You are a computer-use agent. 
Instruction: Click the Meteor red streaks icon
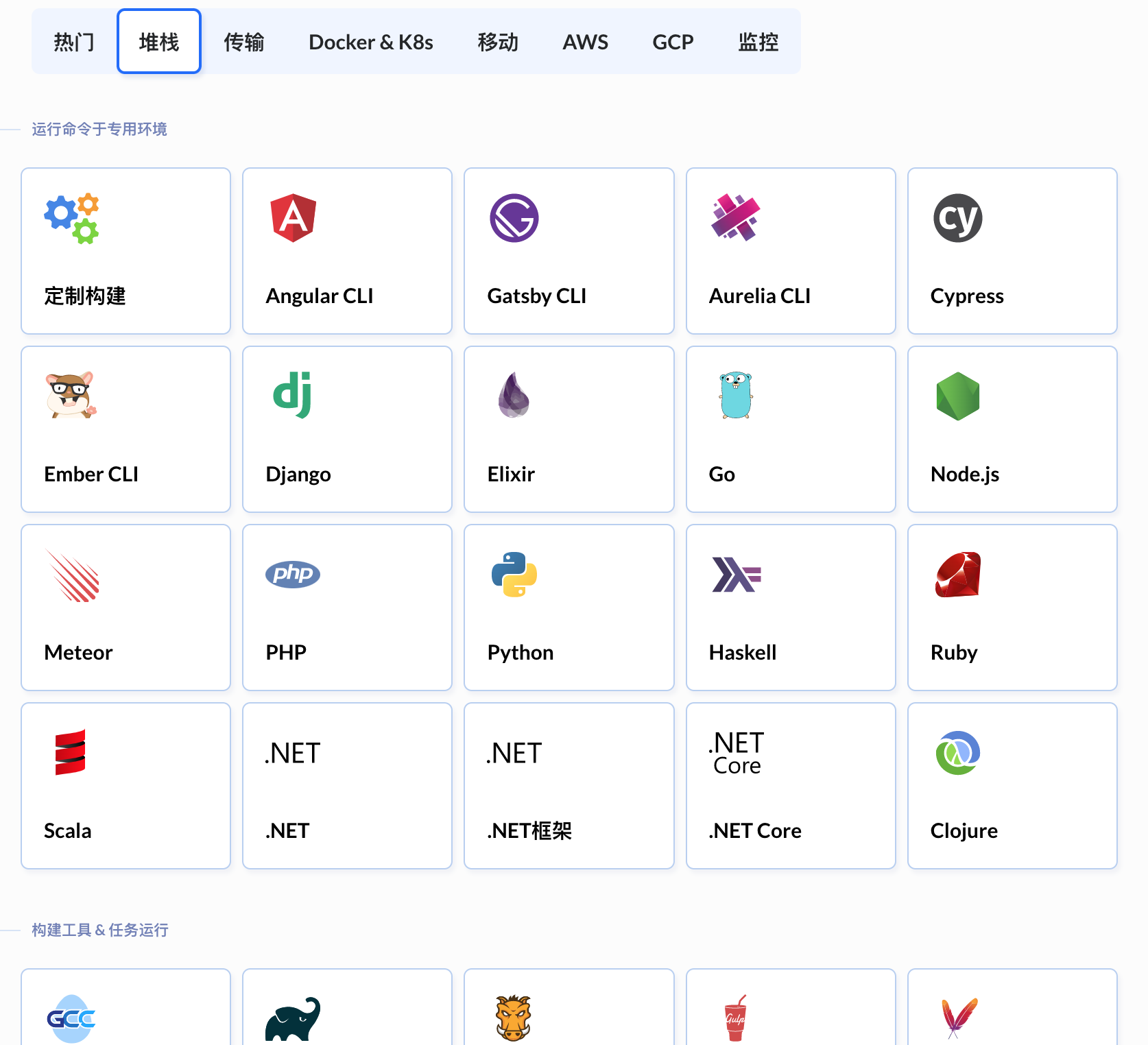[x=73, y=575]
